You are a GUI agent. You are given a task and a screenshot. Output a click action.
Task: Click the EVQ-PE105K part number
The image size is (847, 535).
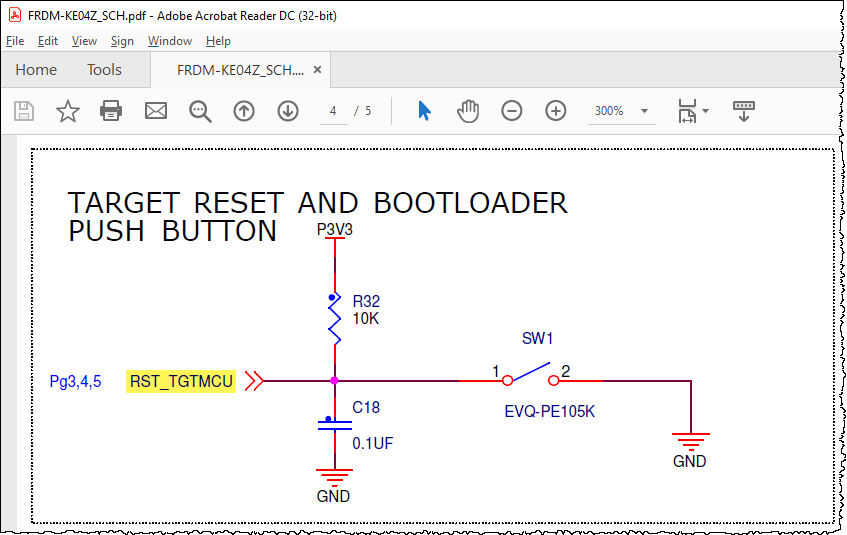pos(549,412)
